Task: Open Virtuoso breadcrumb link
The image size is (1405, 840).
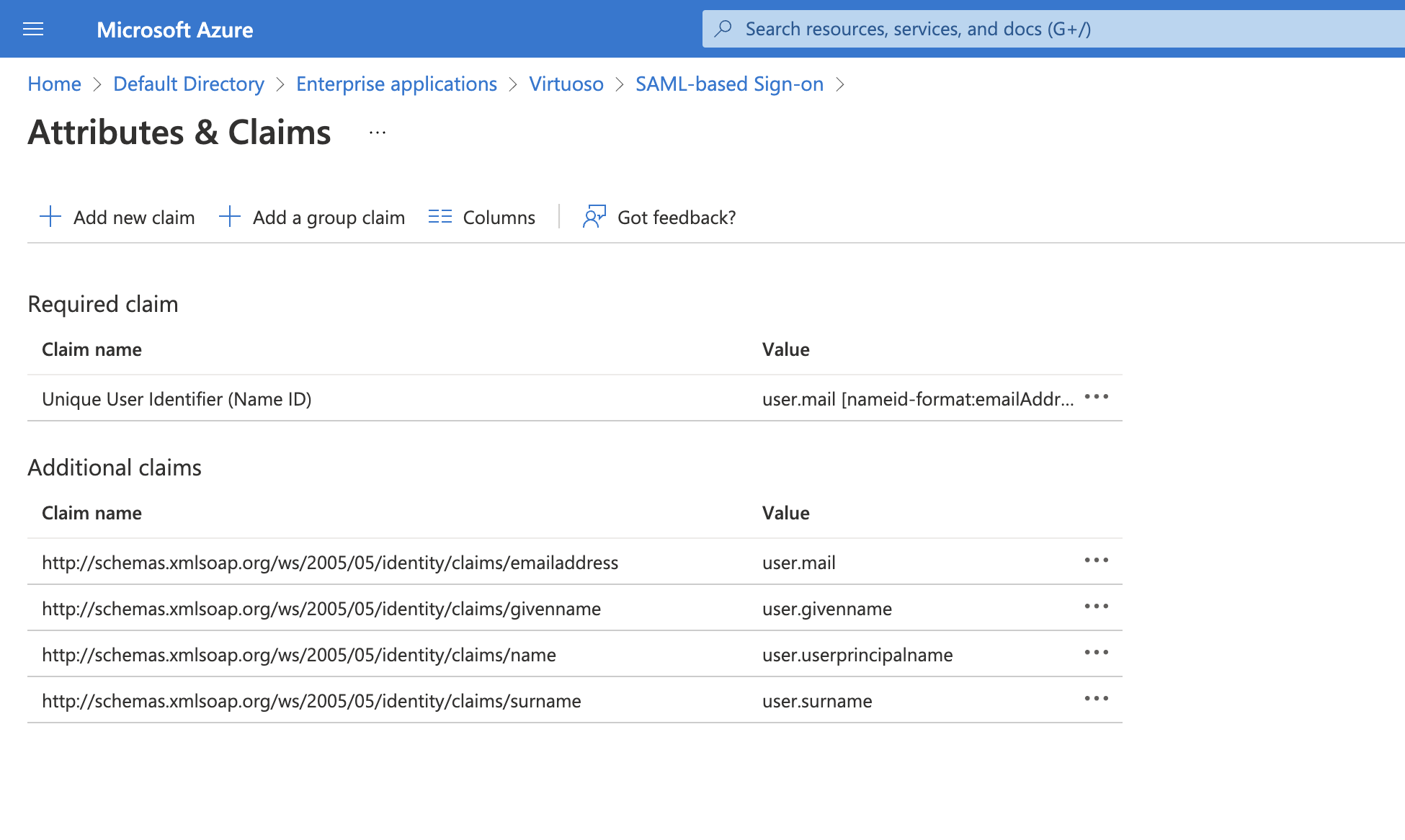Action: [x=566, y=84]
